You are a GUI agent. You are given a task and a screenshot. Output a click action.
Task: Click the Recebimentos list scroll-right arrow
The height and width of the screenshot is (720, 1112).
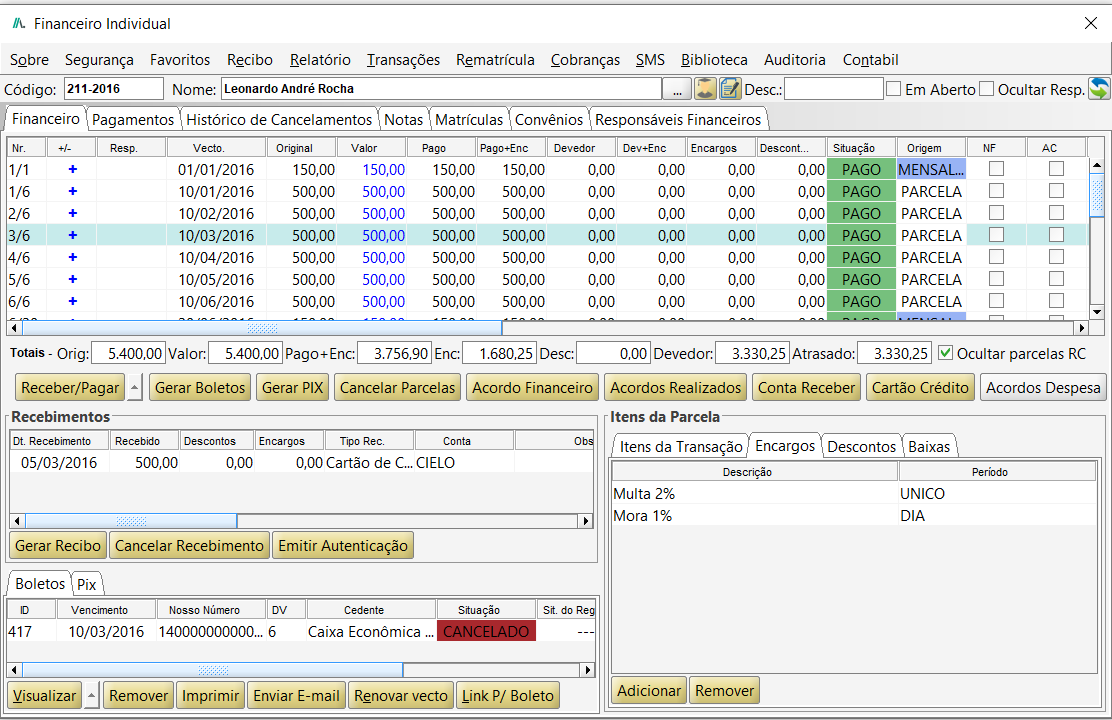click(586, 521)
